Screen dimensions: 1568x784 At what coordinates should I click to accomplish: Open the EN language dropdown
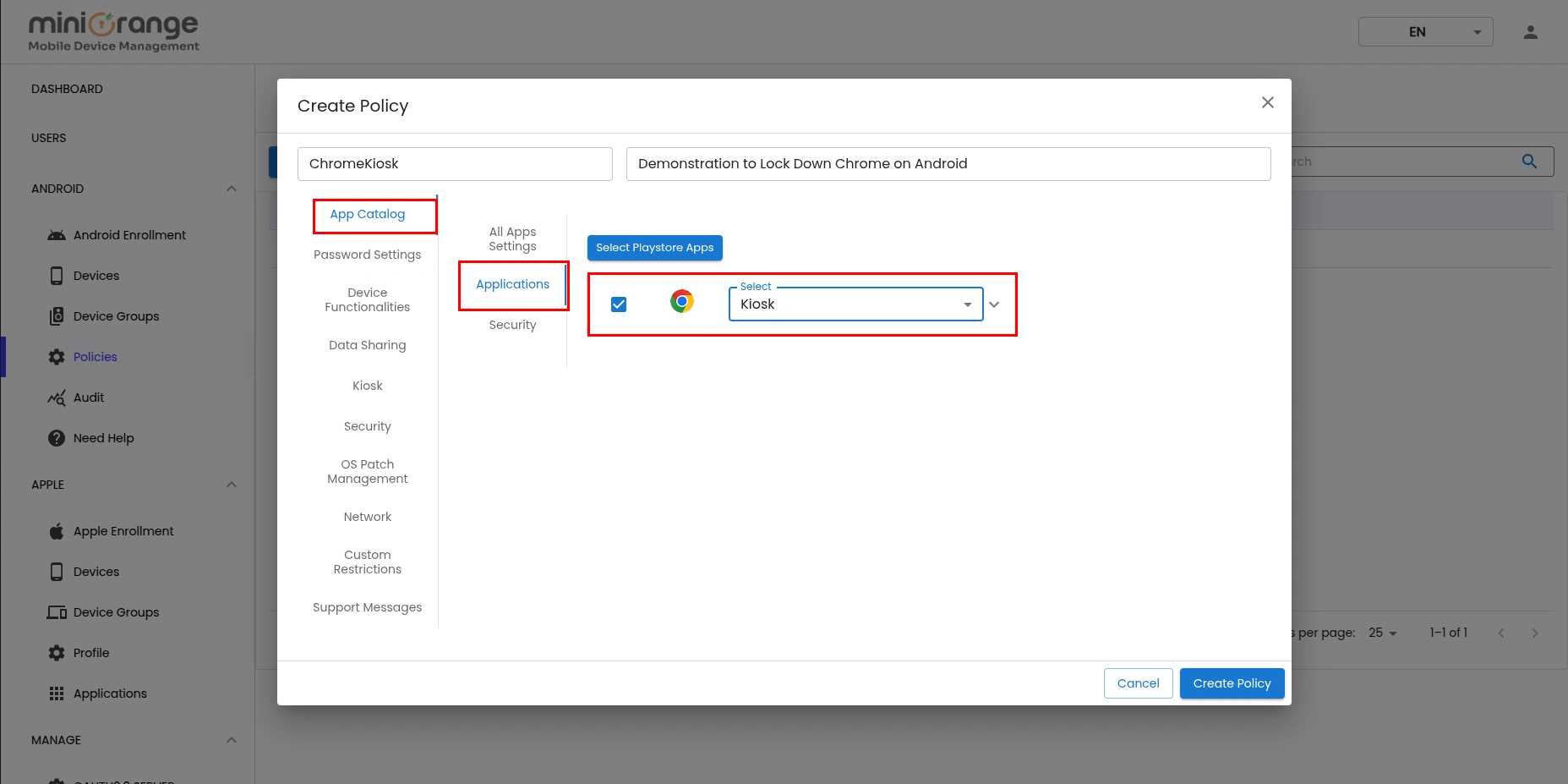(1425, 31)
